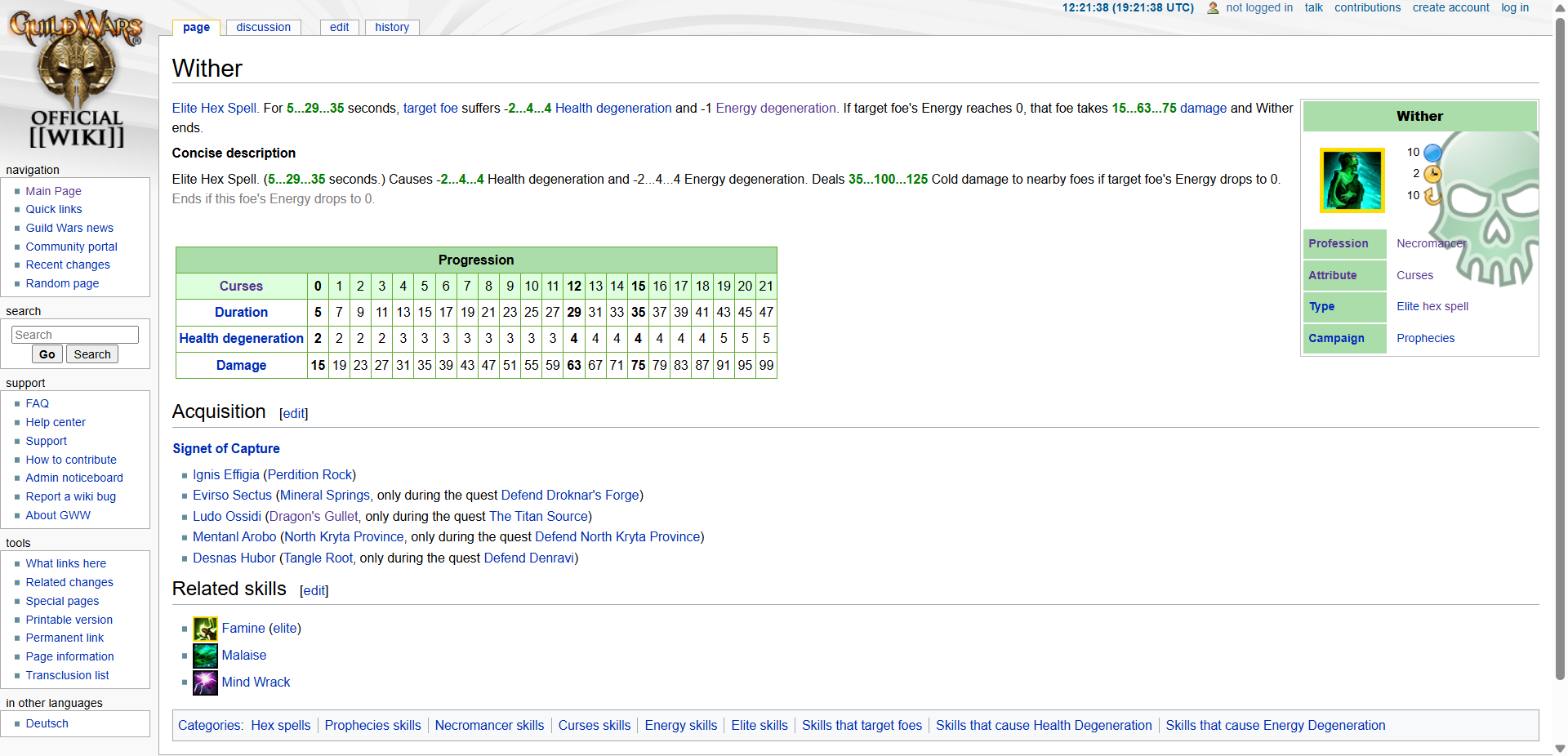Open The Titan Source quest link
The height and width of the screenshot is (756, 1568).
[x=539, y=517]
